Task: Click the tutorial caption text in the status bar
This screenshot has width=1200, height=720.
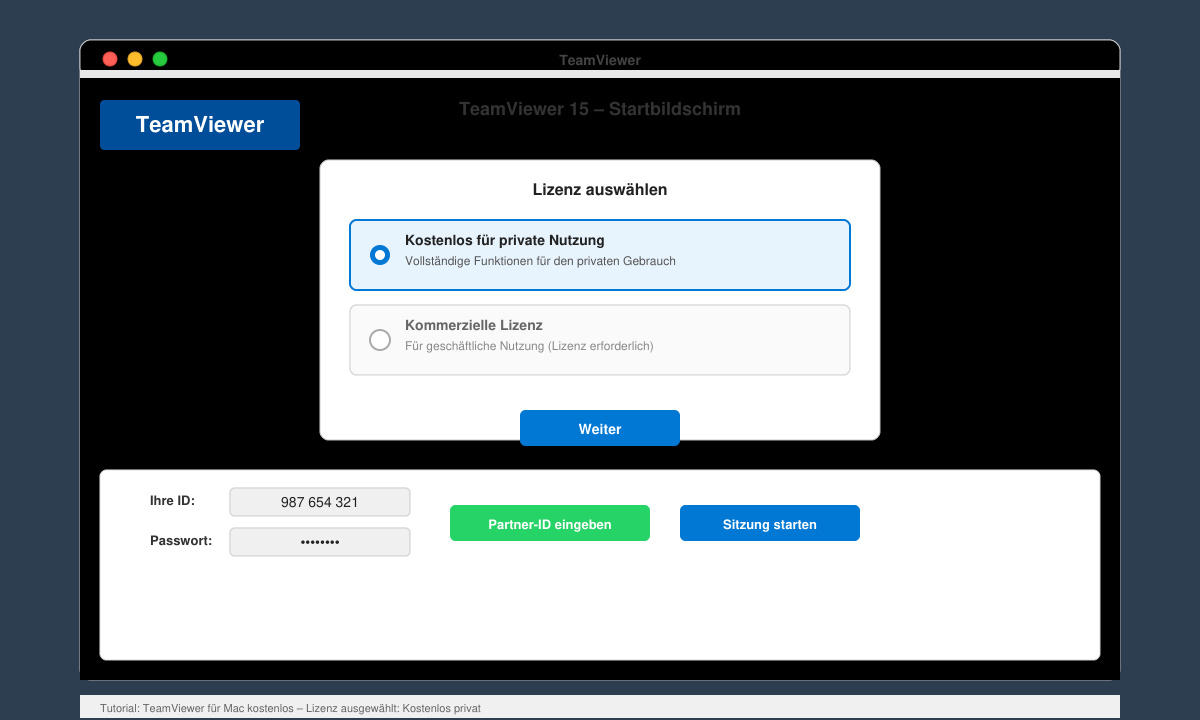Action: pos(290,708)
